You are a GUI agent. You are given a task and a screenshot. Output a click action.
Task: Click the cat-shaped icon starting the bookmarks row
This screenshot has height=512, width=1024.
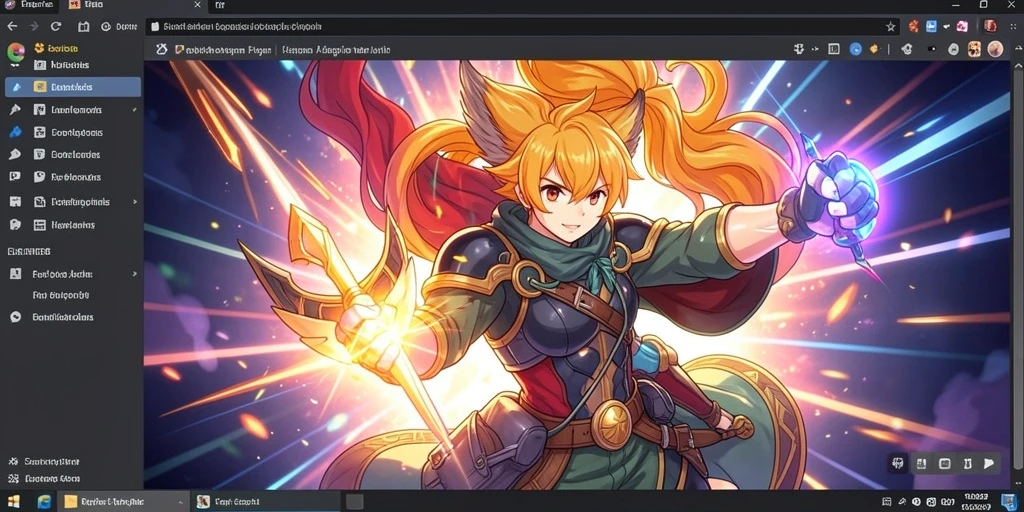161,49
